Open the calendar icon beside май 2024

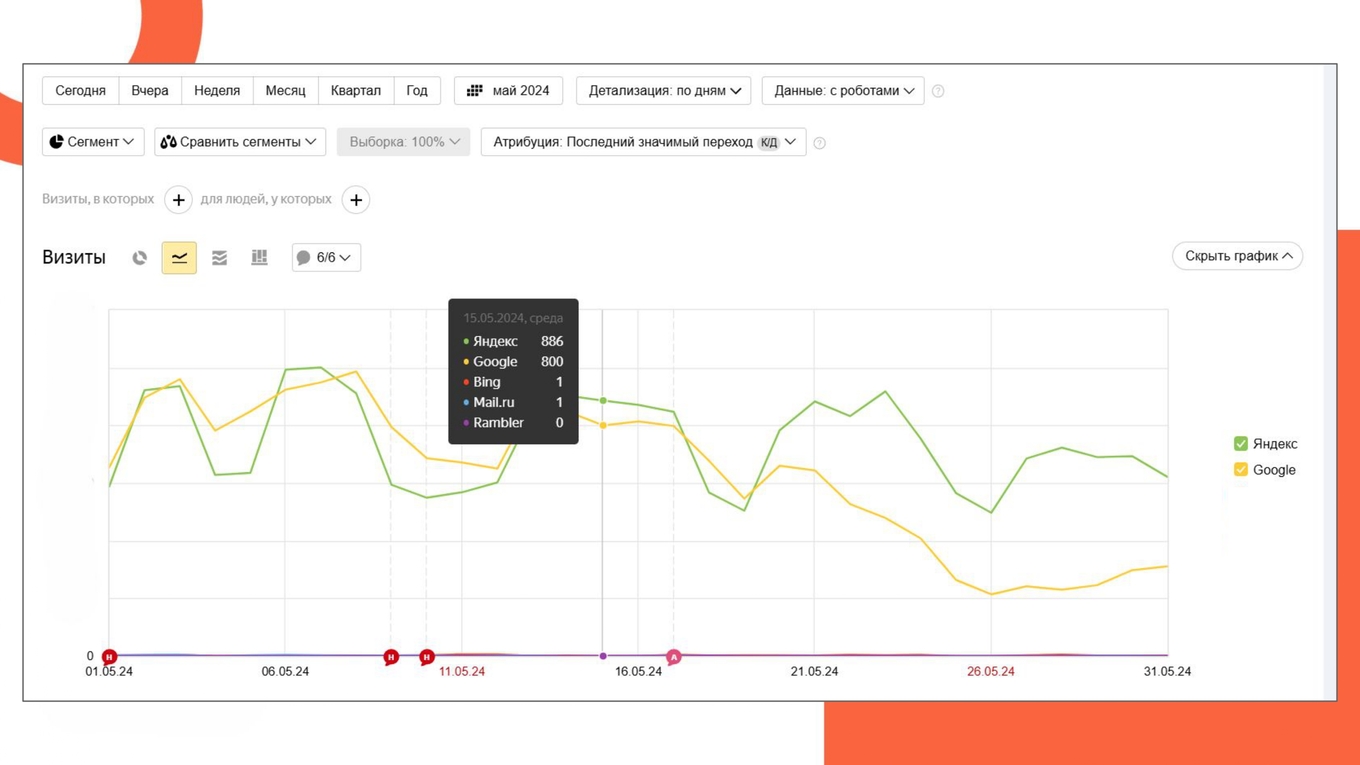[475, 90]
